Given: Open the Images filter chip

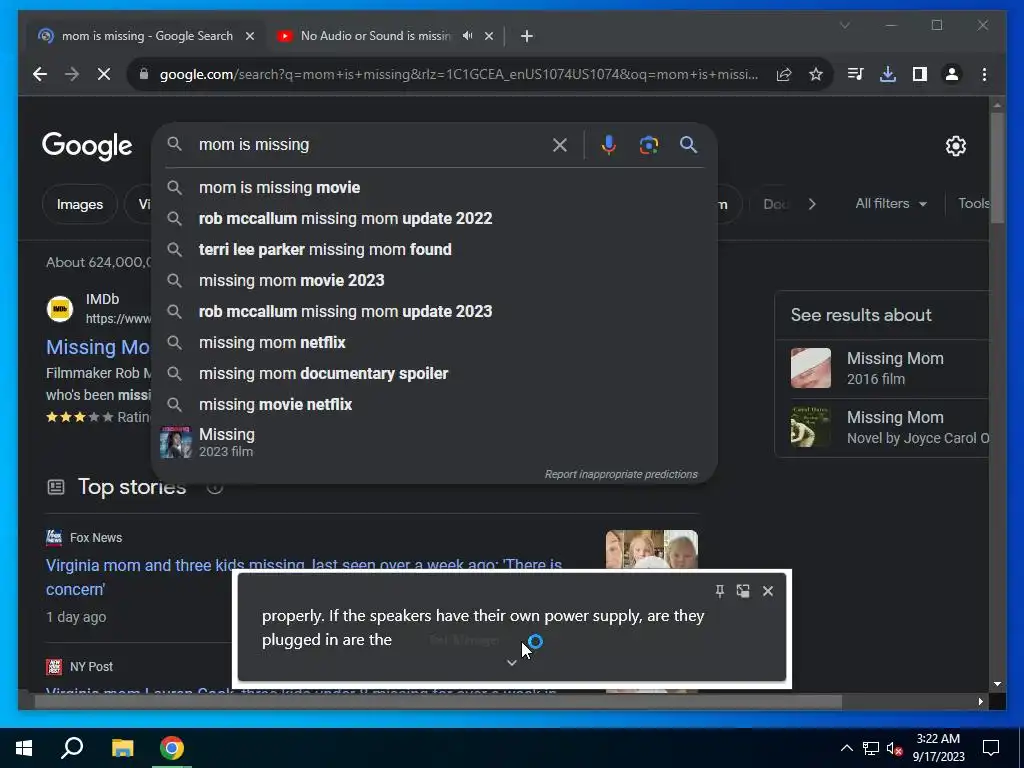Looking at the screenshot, I should (x=80, y=204).
